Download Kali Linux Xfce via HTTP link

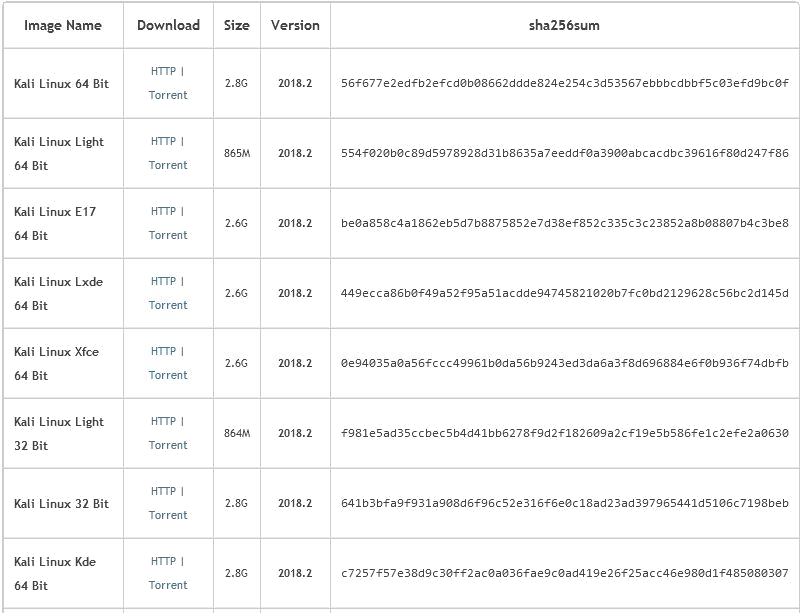pyautogui.click(x=163, y=352)
